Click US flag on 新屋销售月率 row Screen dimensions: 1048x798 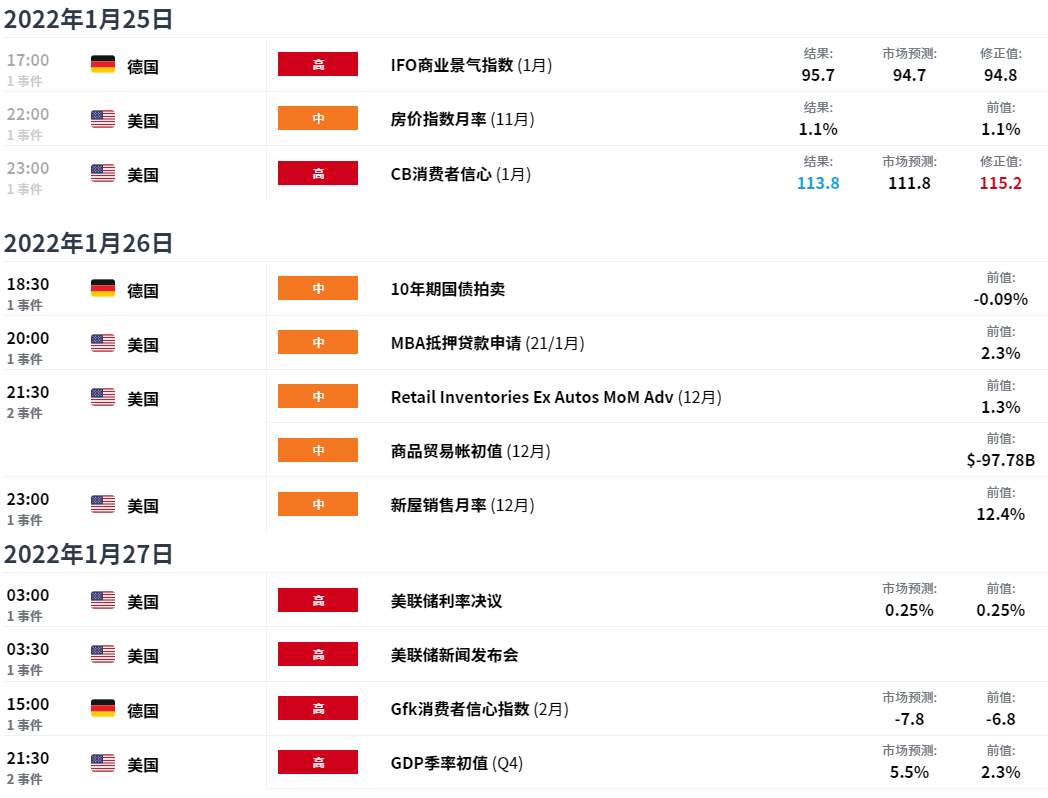click(103, 504)
